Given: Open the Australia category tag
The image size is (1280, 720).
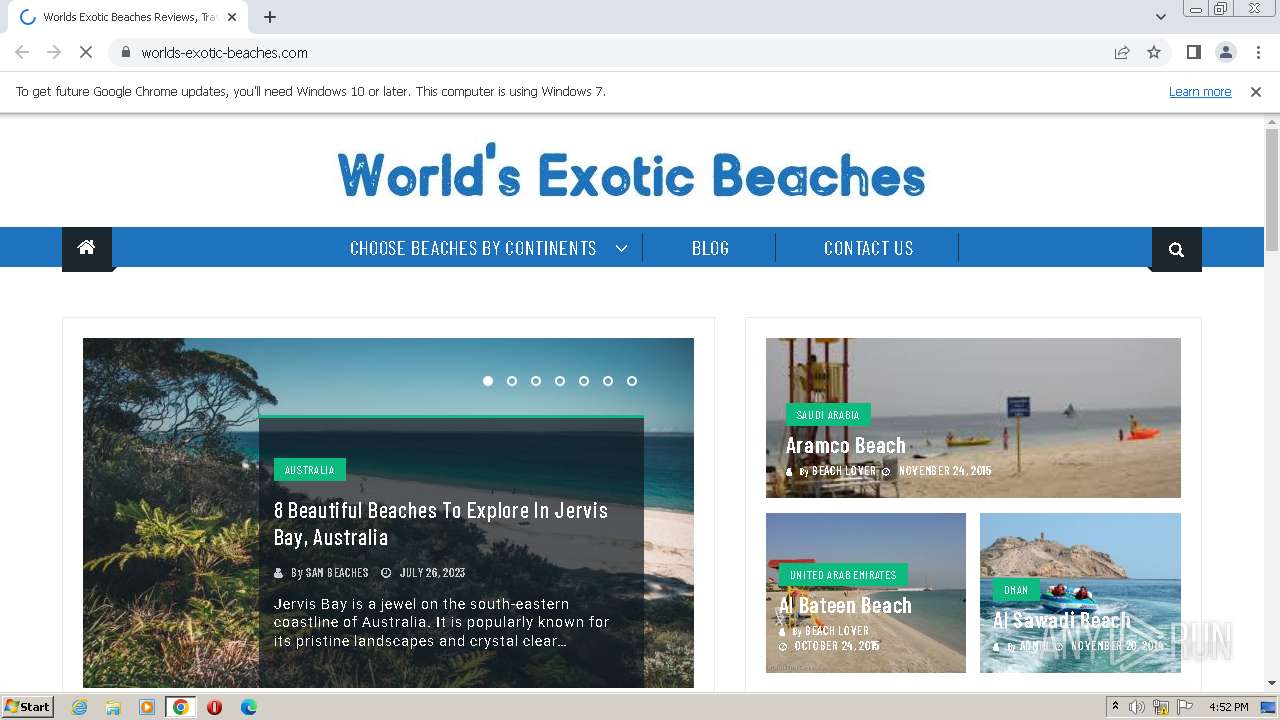Looking at the screenshot, I should 310,470.
